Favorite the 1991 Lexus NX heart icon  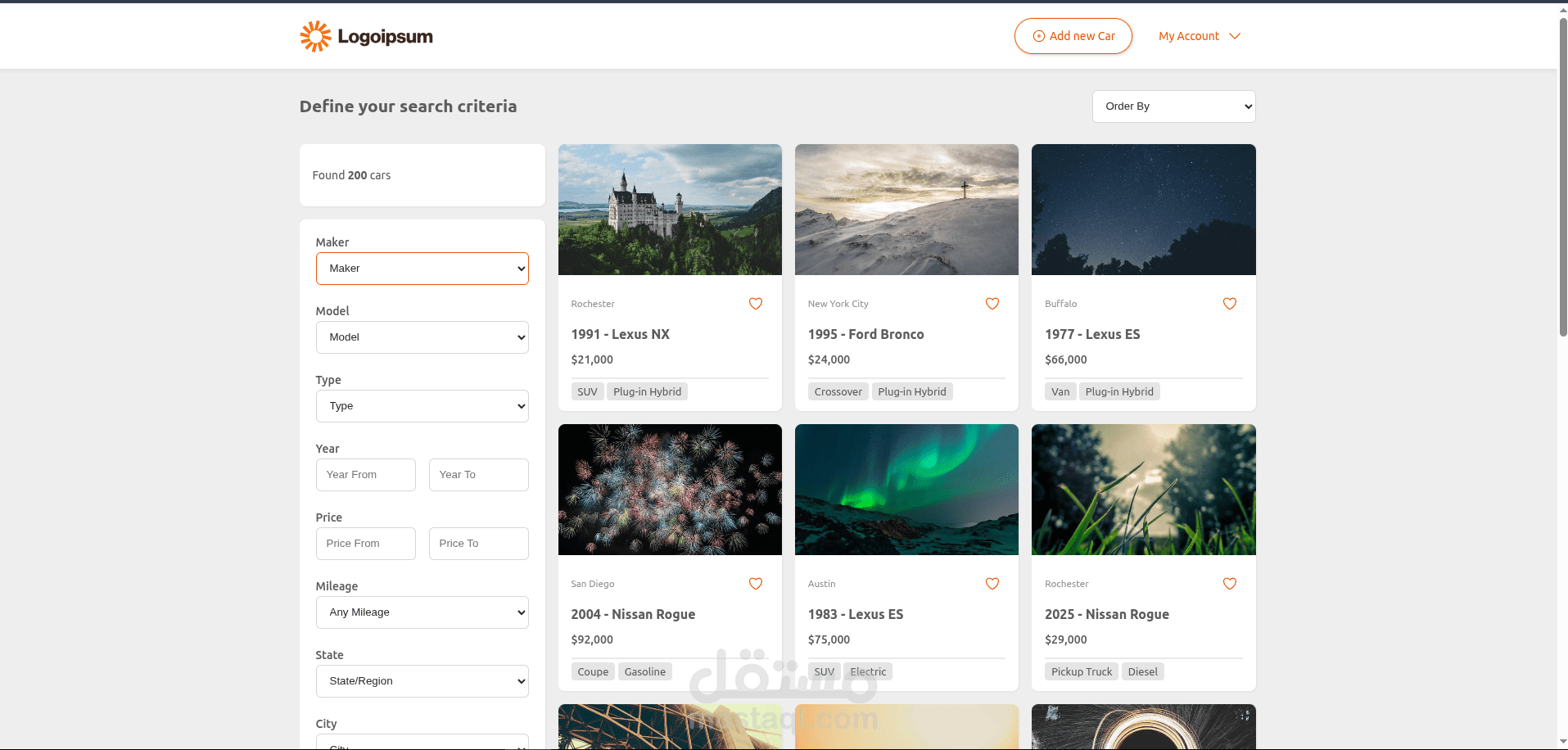756,304
